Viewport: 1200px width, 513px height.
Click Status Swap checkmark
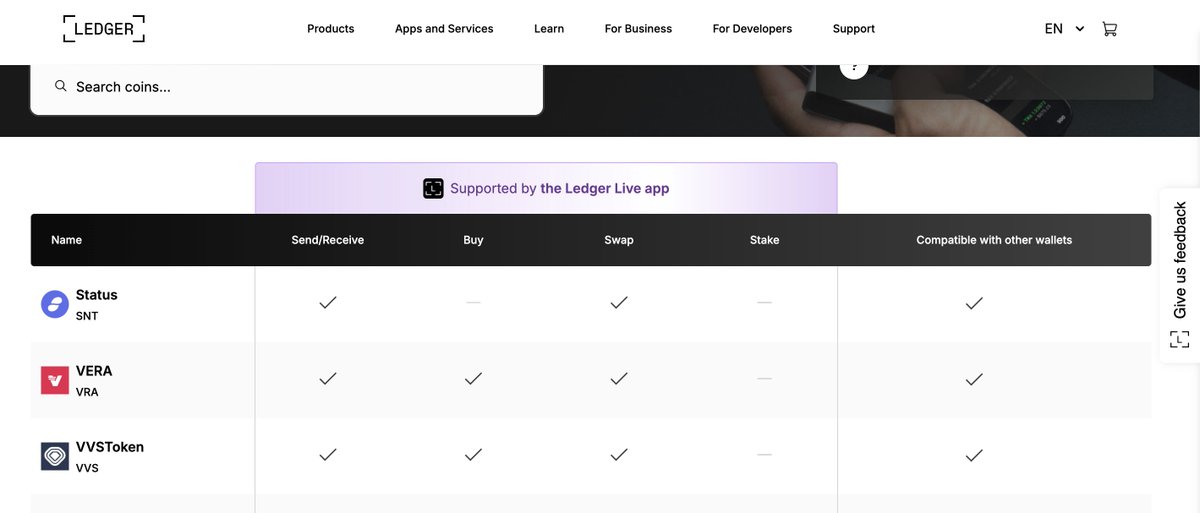(619, 302)
